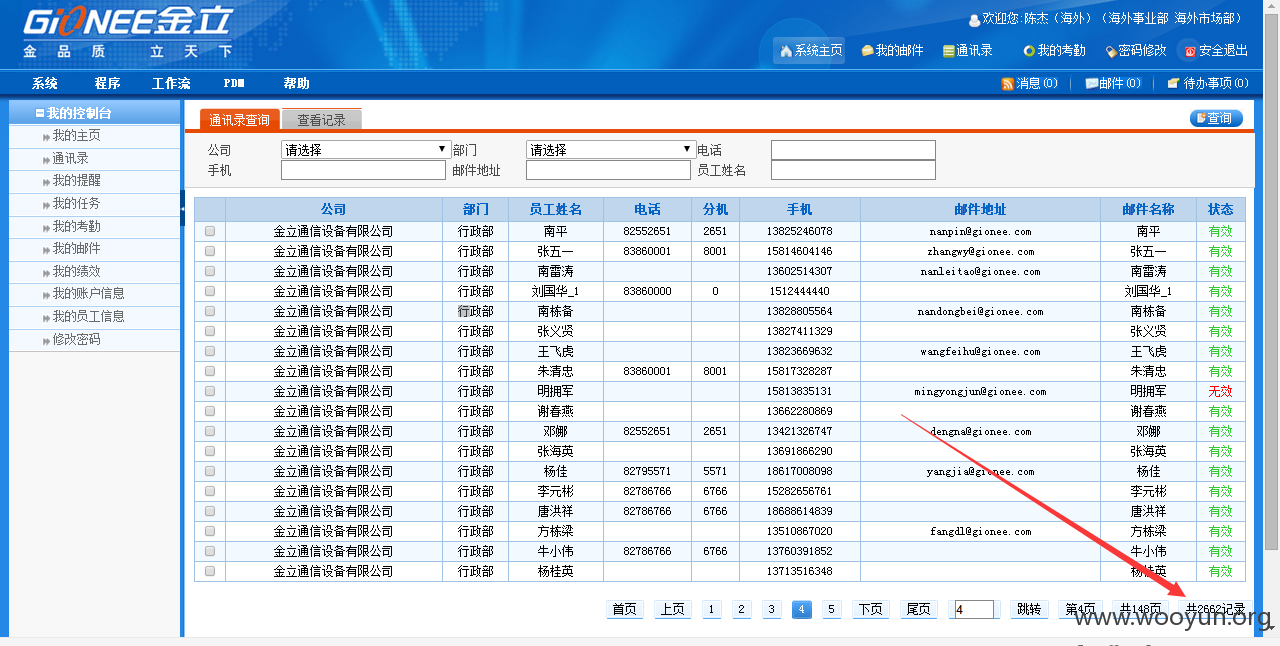The height and width of the screenshot is (646, 1280).
Task: Open the 工作流 menu
Action: [x=171, y=83]
